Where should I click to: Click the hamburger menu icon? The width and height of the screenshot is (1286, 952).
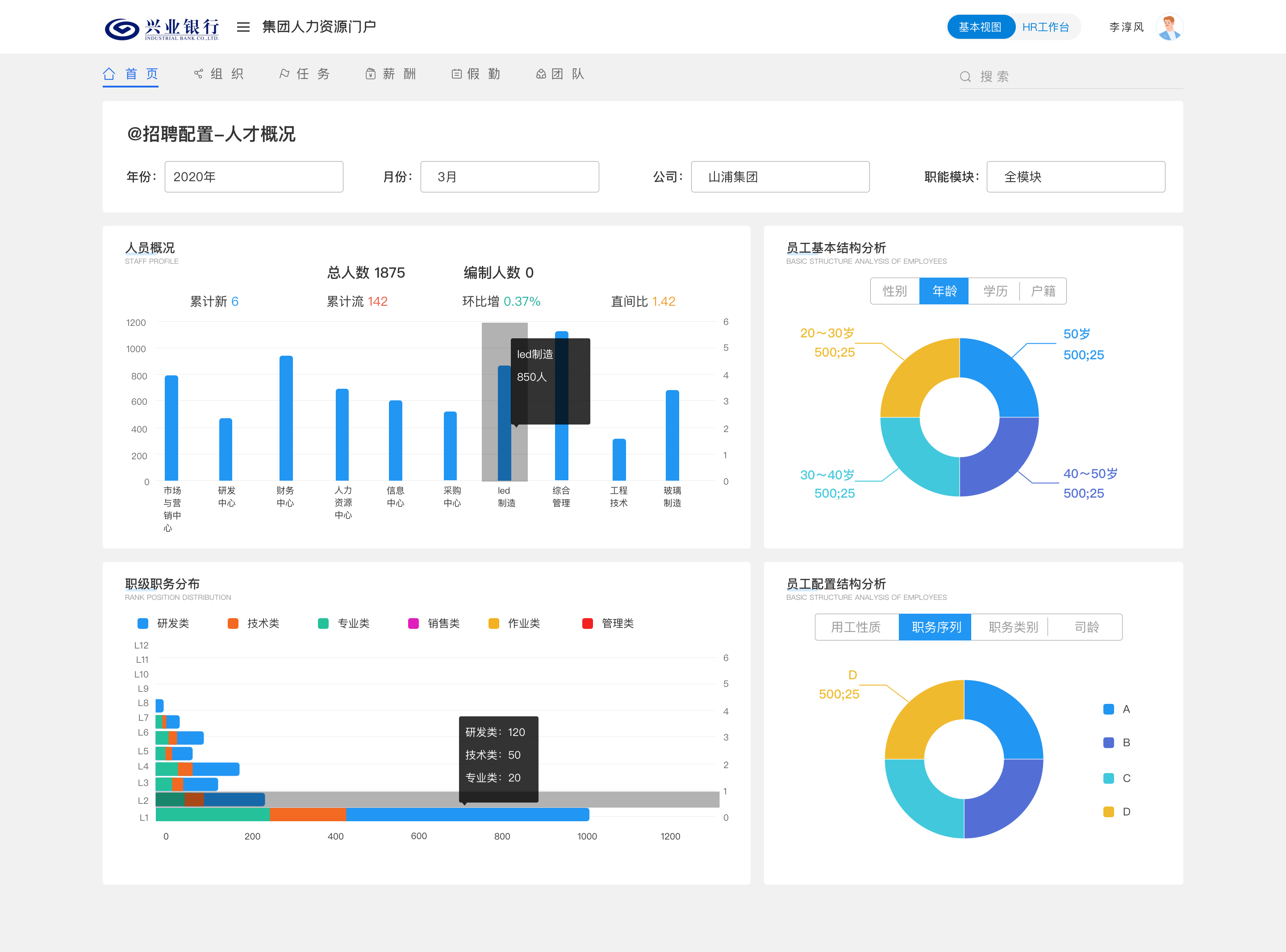tap(243, 27)
